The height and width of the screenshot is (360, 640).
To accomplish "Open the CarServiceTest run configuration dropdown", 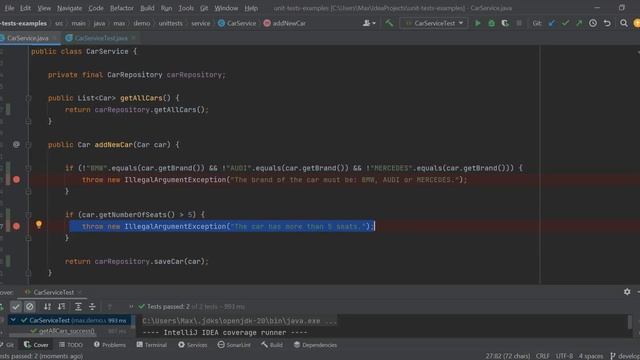I will click(x=433, y=23).
